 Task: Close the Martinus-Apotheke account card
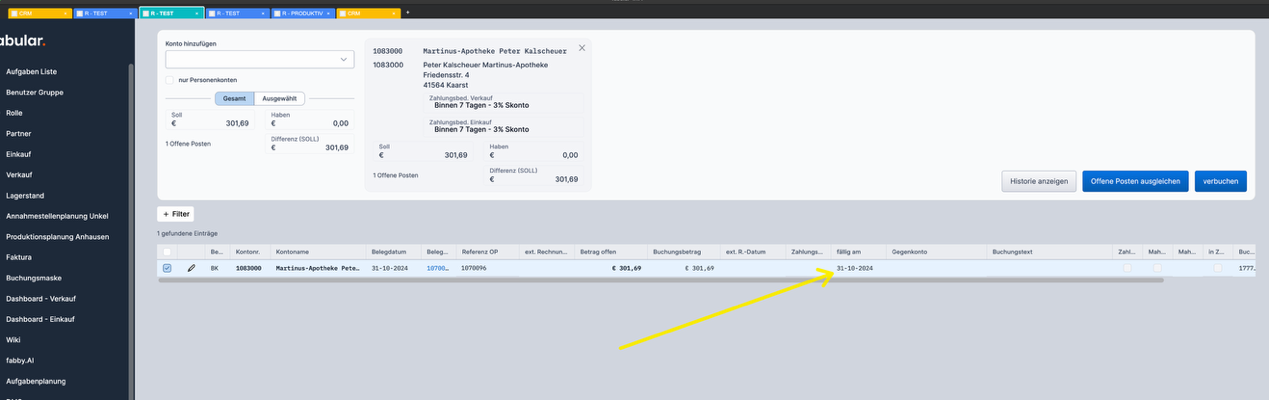(x=582, y=48)
